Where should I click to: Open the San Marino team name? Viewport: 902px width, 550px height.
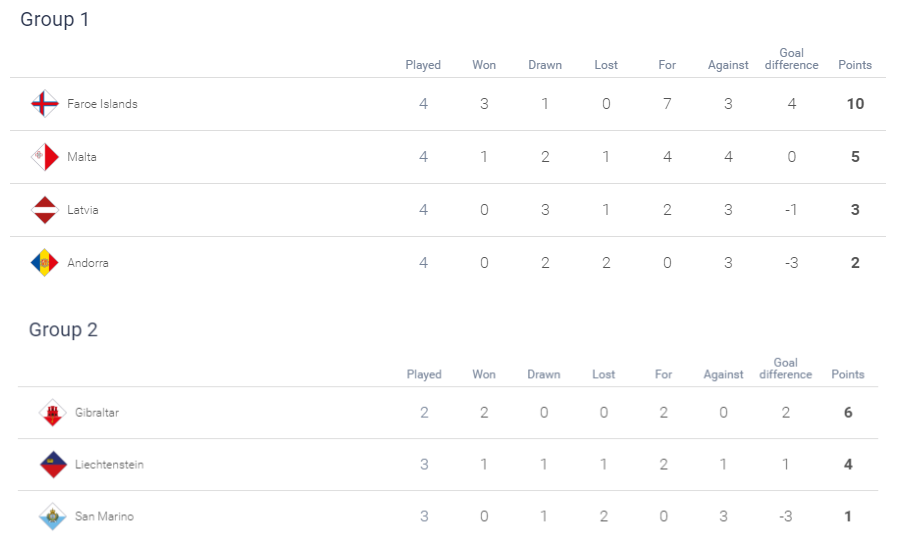click(104, 516)
